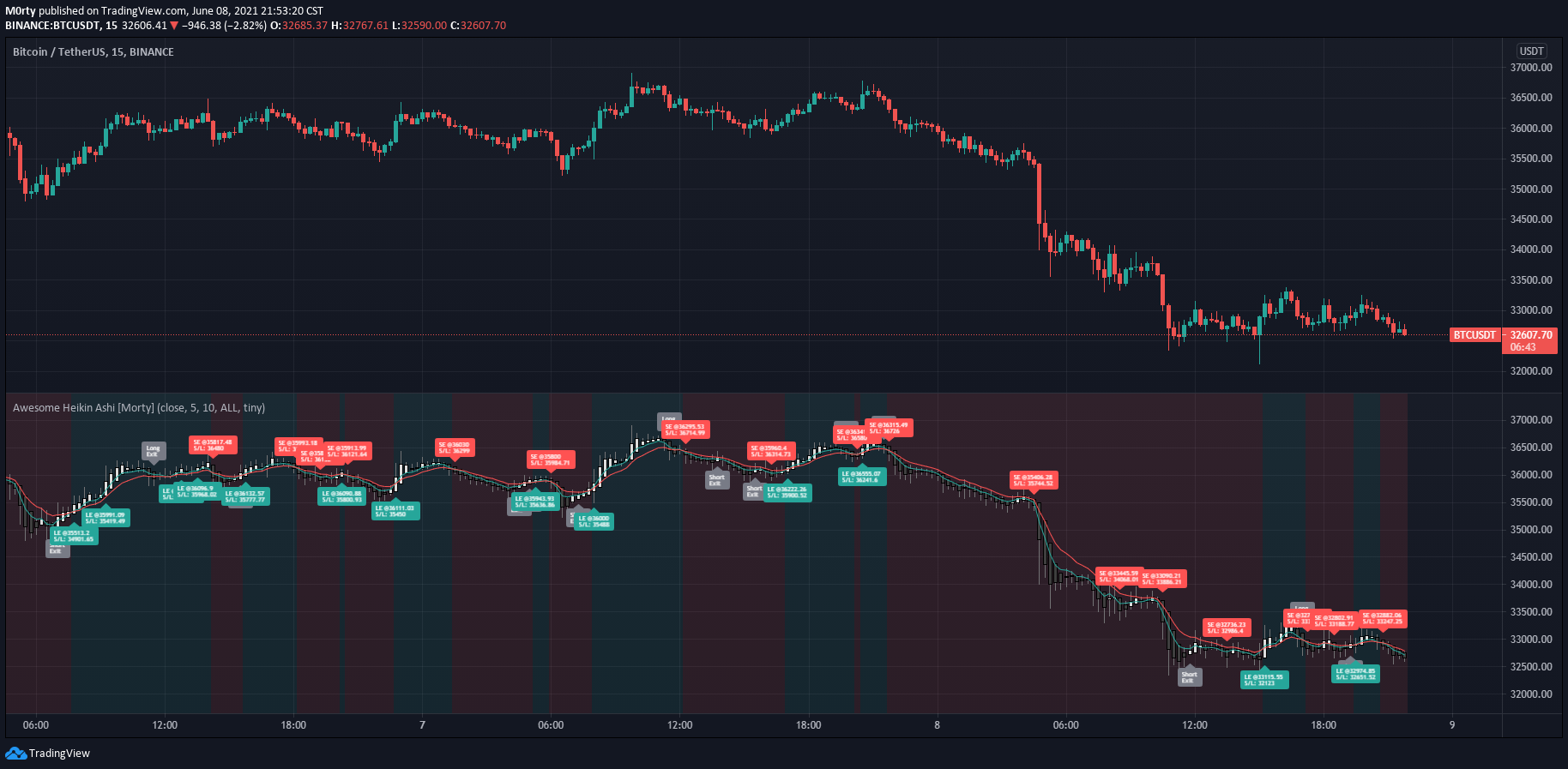Click 'Short Exit' label below the 'LE @35513.2' label
The width and height of the screenshot is (1568, 769).
coord(57,550)
